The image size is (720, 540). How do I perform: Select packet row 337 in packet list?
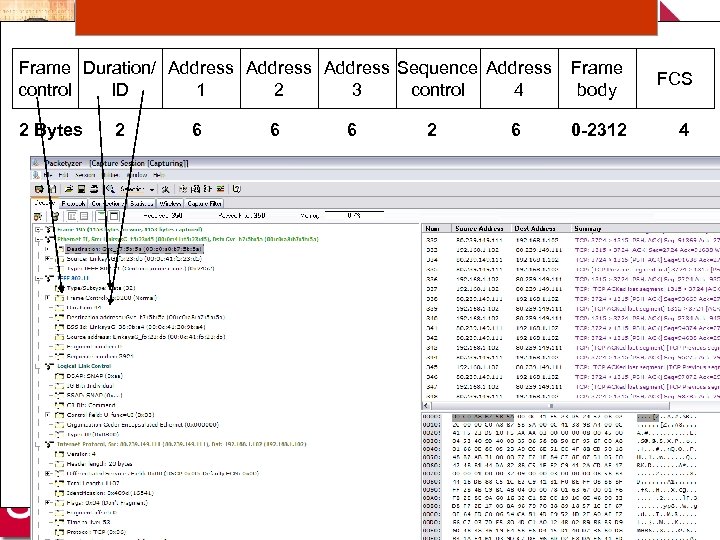tap(571, 289)
